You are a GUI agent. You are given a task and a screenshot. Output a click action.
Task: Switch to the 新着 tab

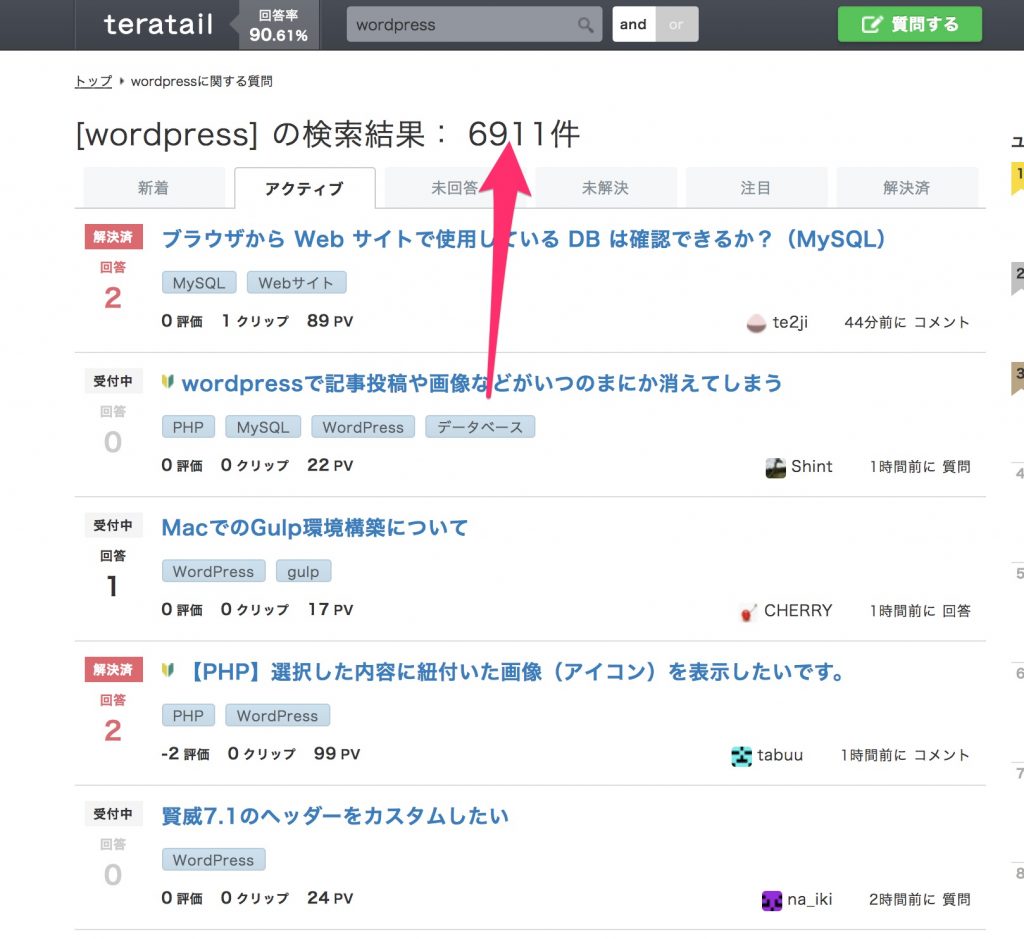(153, 188)
